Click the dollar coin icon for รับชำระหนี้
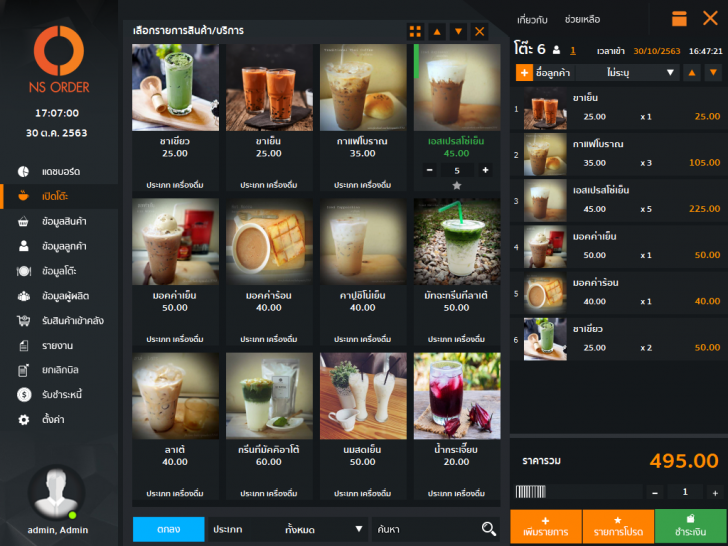Screen dimensions: 728x546 24,395
